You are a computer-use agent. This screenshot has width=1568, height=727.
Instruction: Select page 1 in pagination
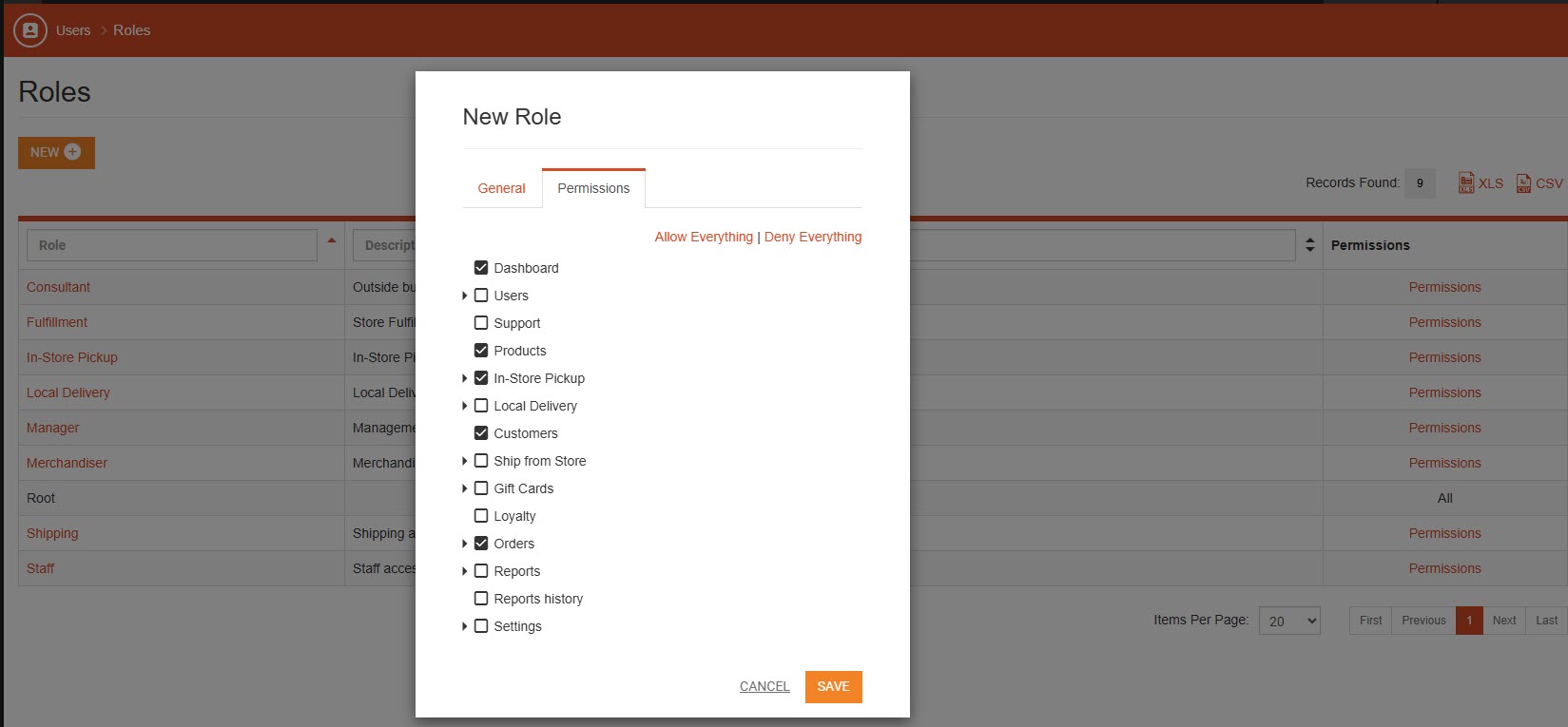(x=1469, y=621)
